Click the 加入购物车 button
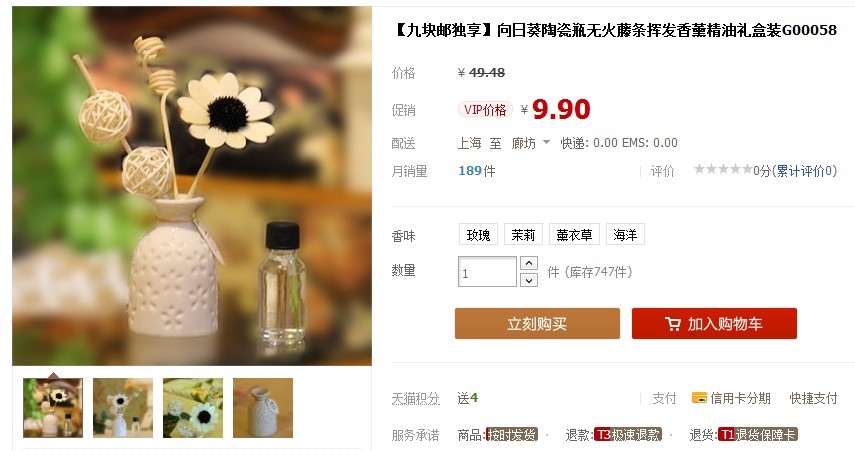The width and height of the screenshot is (855, 451). click(x=714, y=323)
